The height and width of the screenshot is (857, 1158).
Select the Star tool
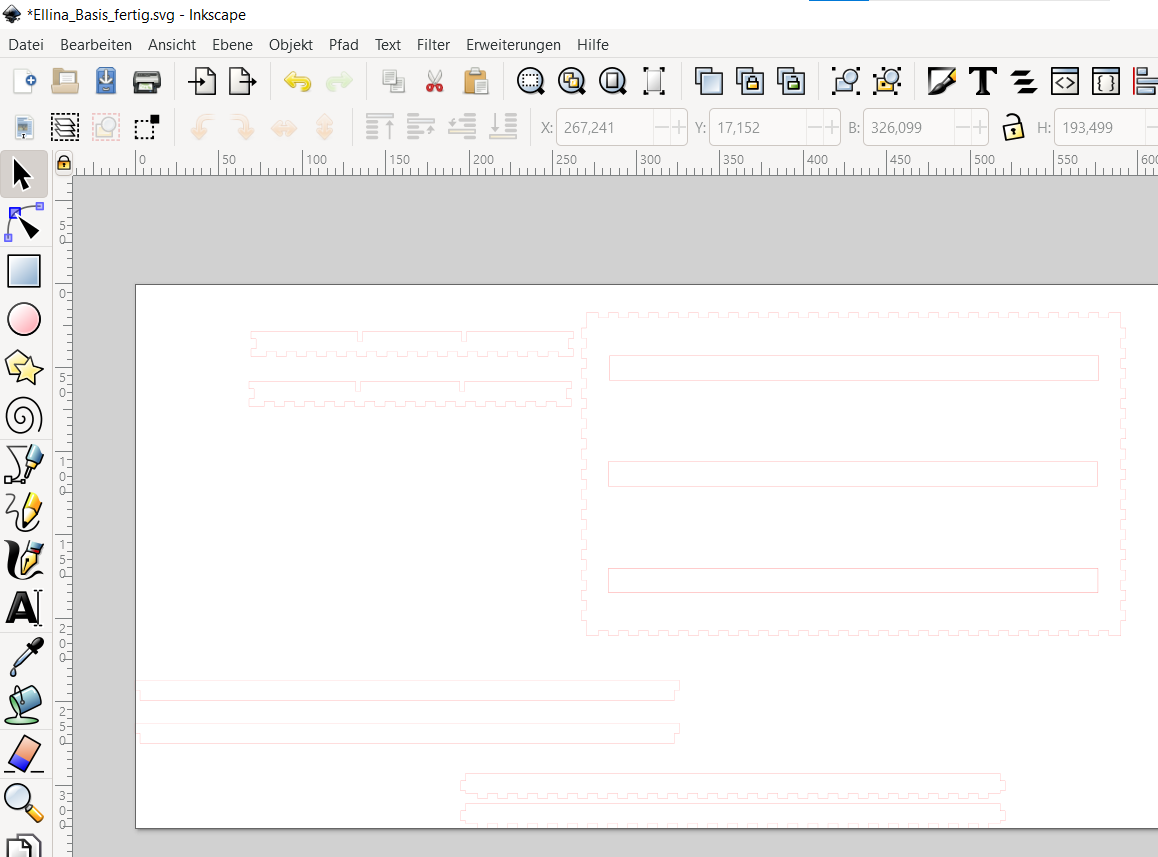23,368
